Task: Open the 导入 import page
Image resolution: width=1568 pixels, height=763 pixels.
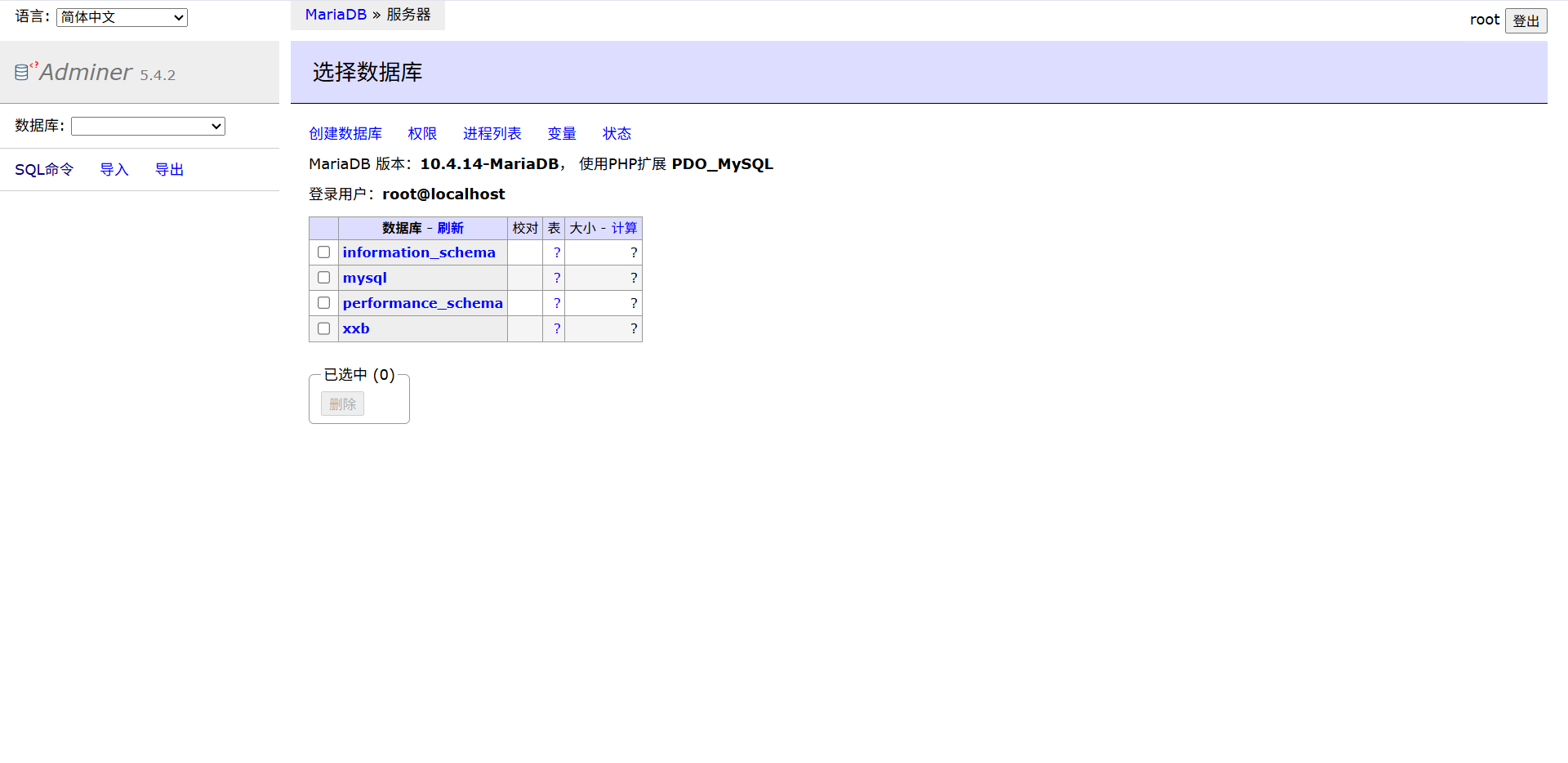Action: click(114, 169)
